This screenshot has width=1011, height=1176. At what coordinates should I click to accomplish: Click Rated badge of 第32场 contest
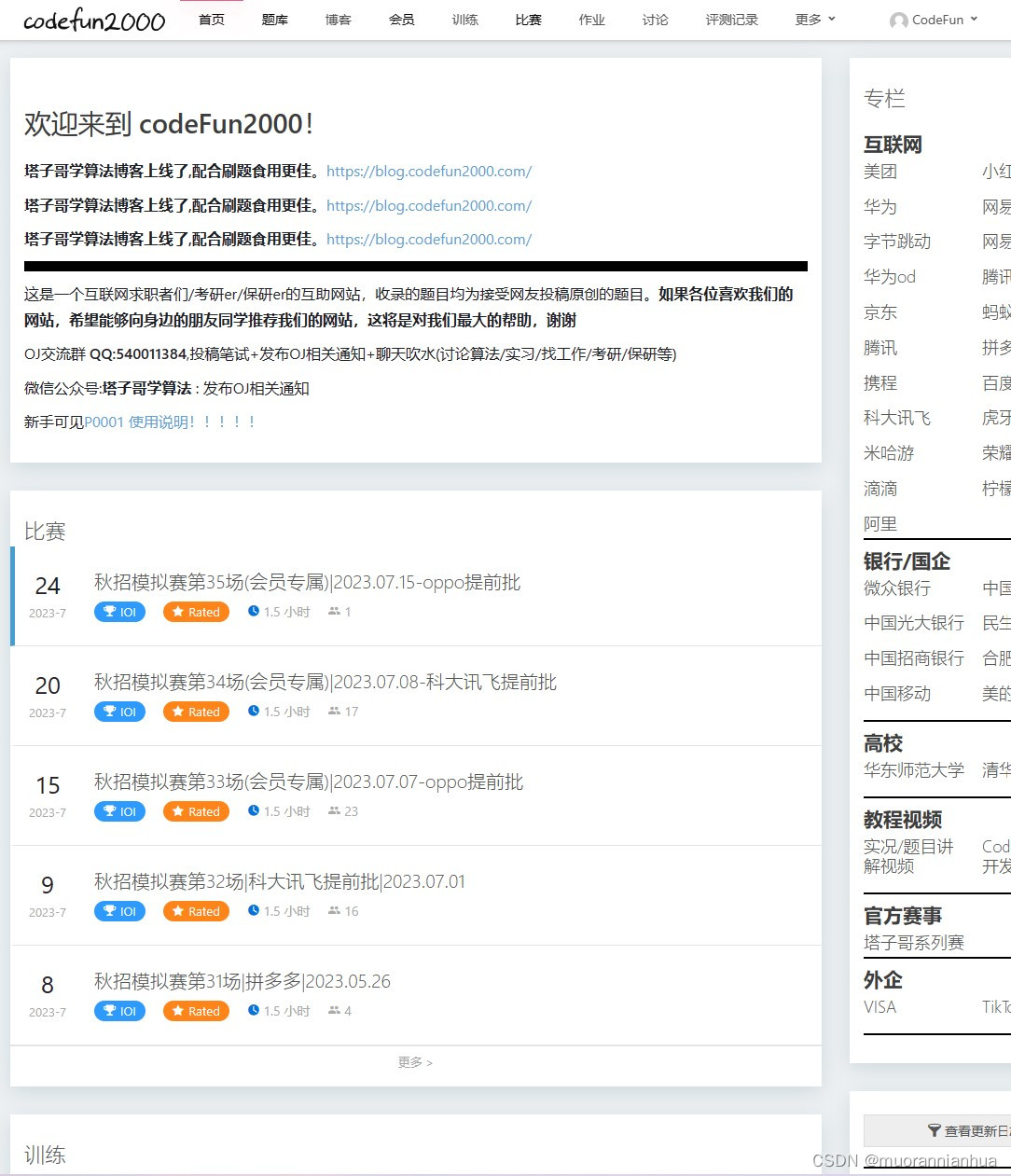pos(196,911)
